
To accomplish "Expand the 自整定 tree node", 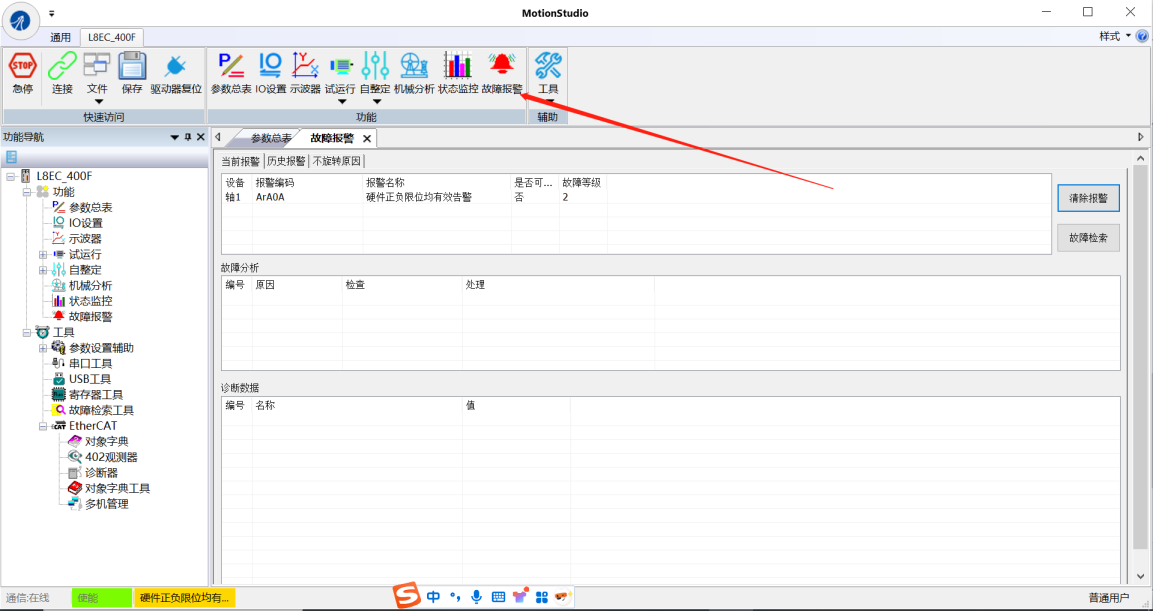I will pyautogui.click(x=43, y=270).
